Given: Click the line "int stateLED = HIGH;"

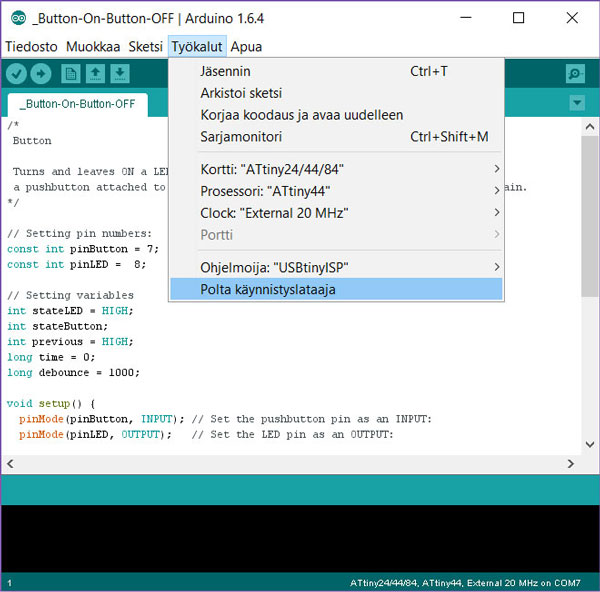Looking at the screenshot, I should 70,311.
